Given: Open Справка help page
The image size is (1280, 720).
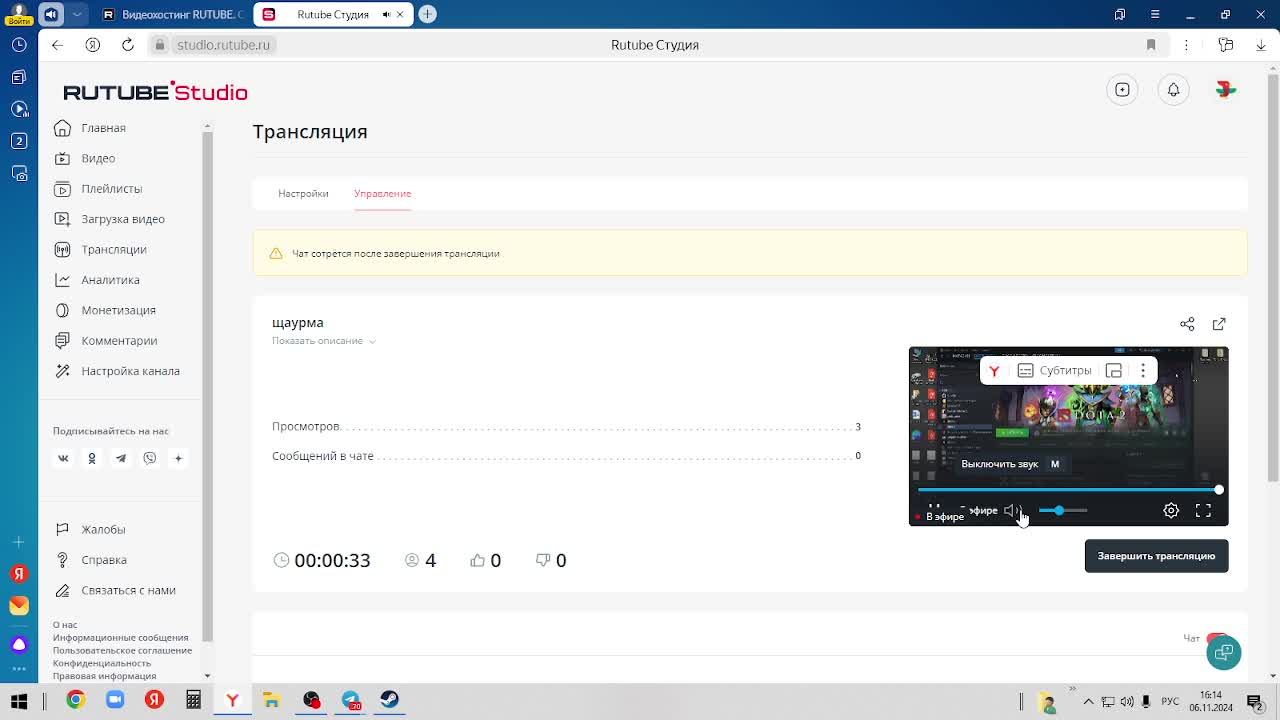Looking at the screenshot, I should pos(91,560).
